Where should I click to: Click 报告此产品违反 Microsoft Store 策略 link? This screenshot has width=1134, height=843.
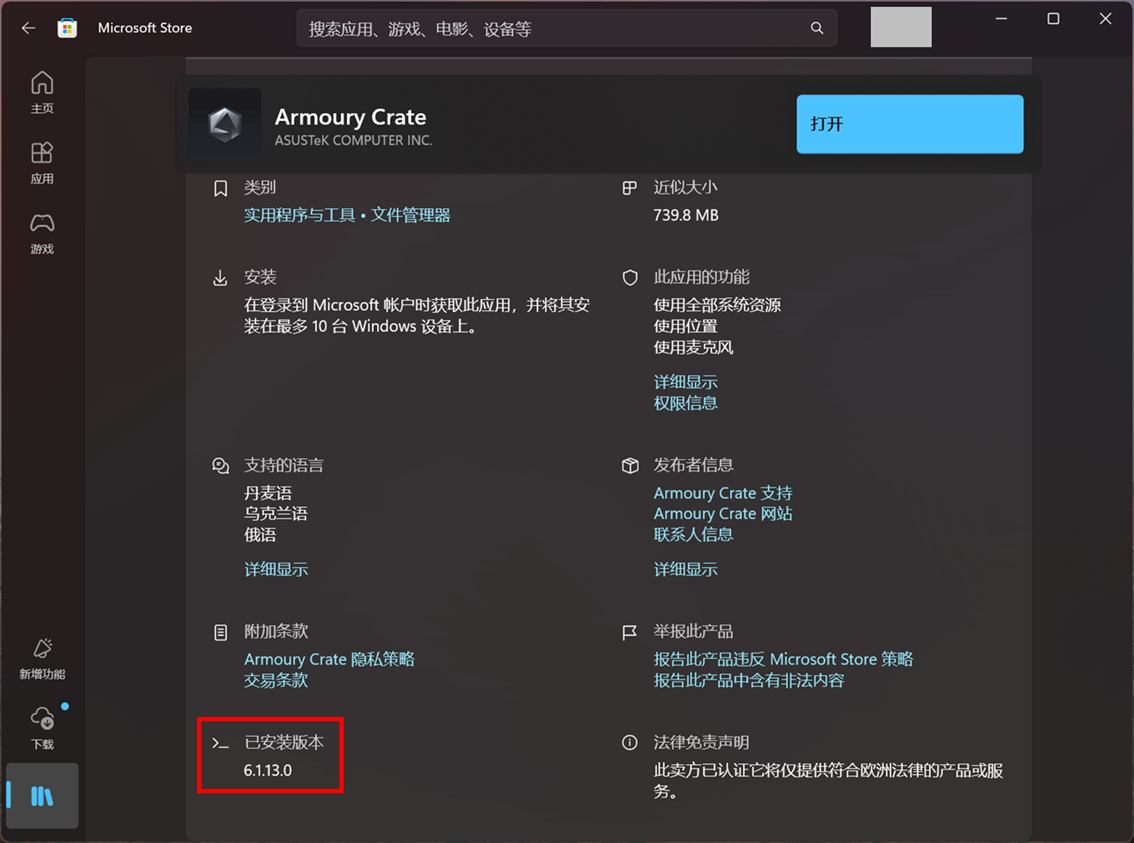tap(783, 659)
